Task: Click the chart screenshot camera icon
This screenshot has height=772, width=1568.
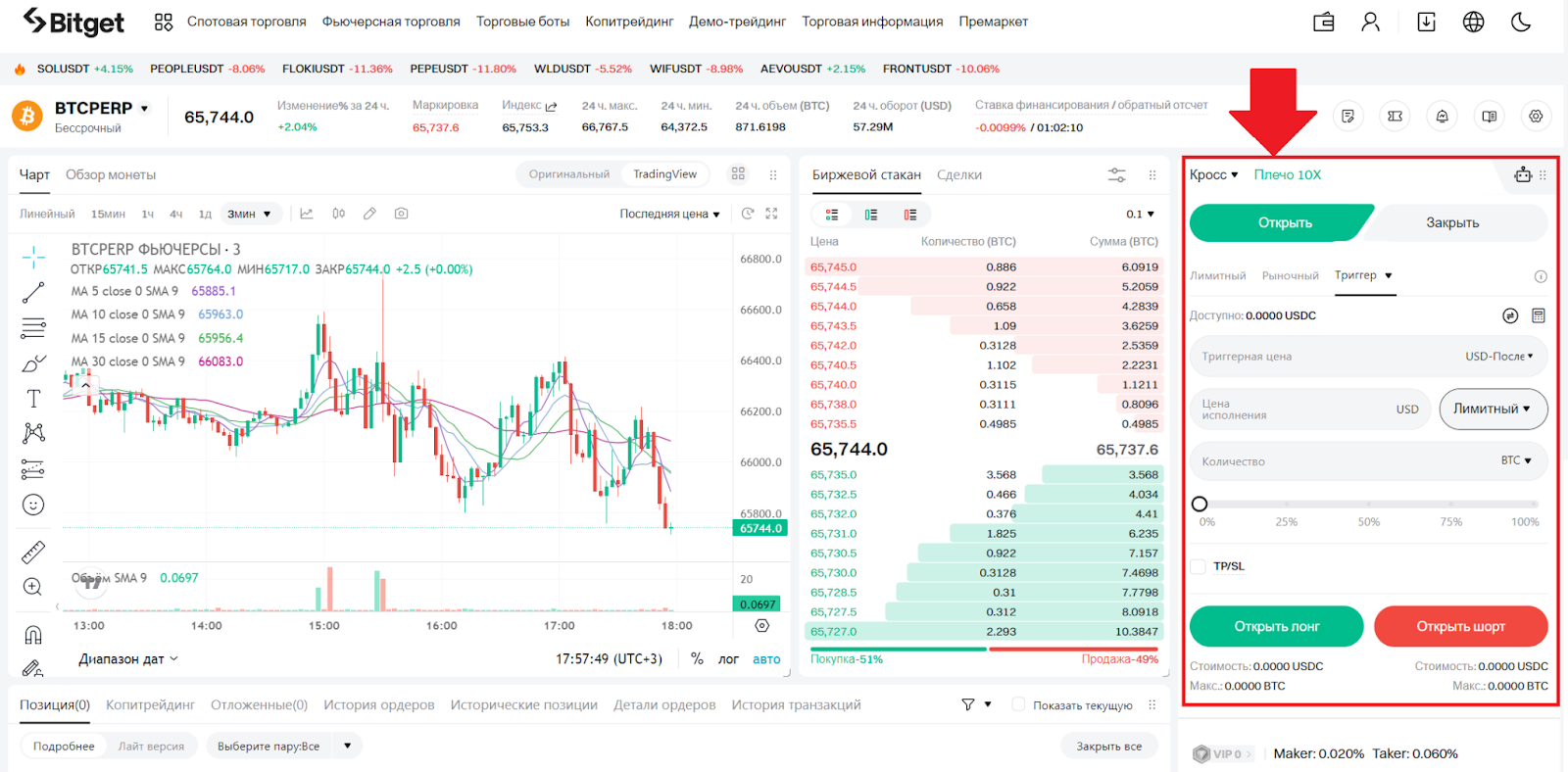Action: point(401,214)
